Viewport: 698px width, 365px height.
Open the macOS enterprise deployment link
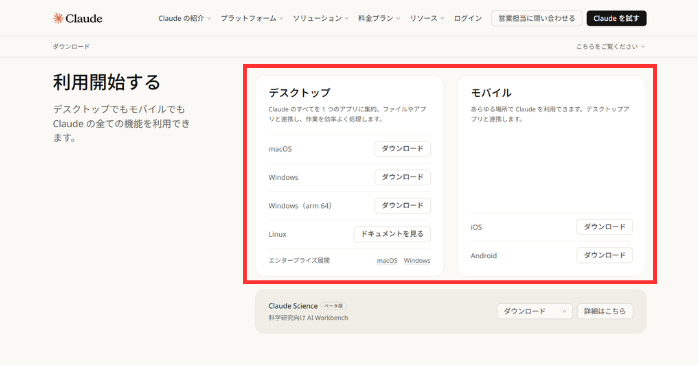387,261
